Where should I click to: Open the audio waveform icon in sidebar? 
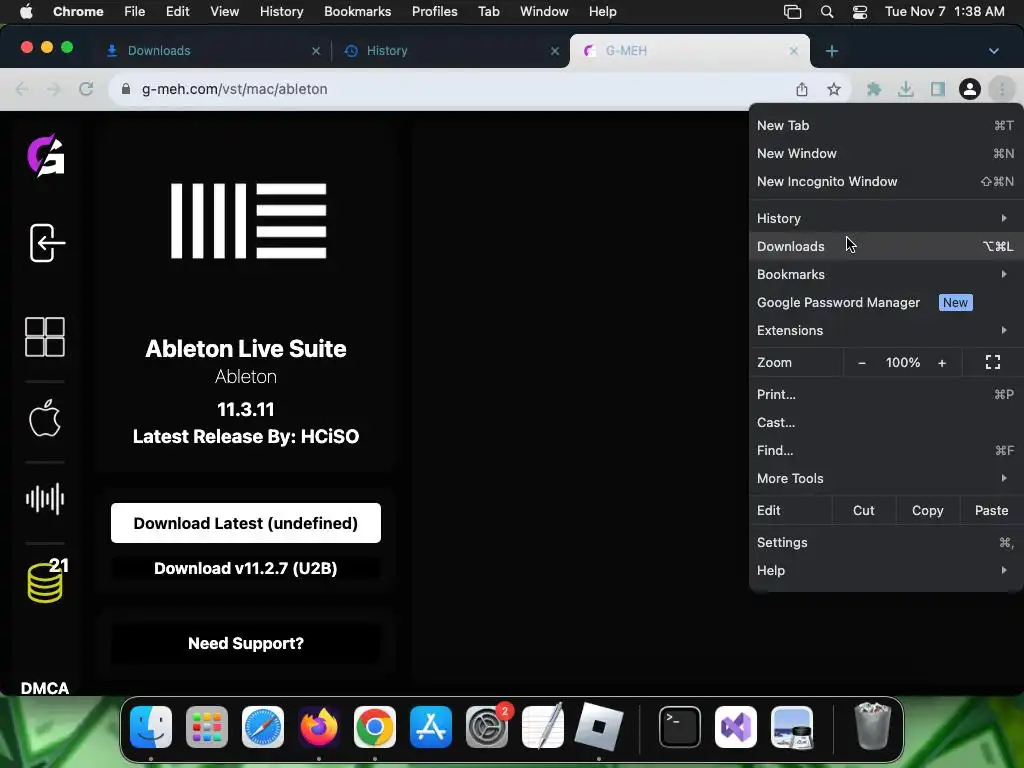(x=44, y=499)
